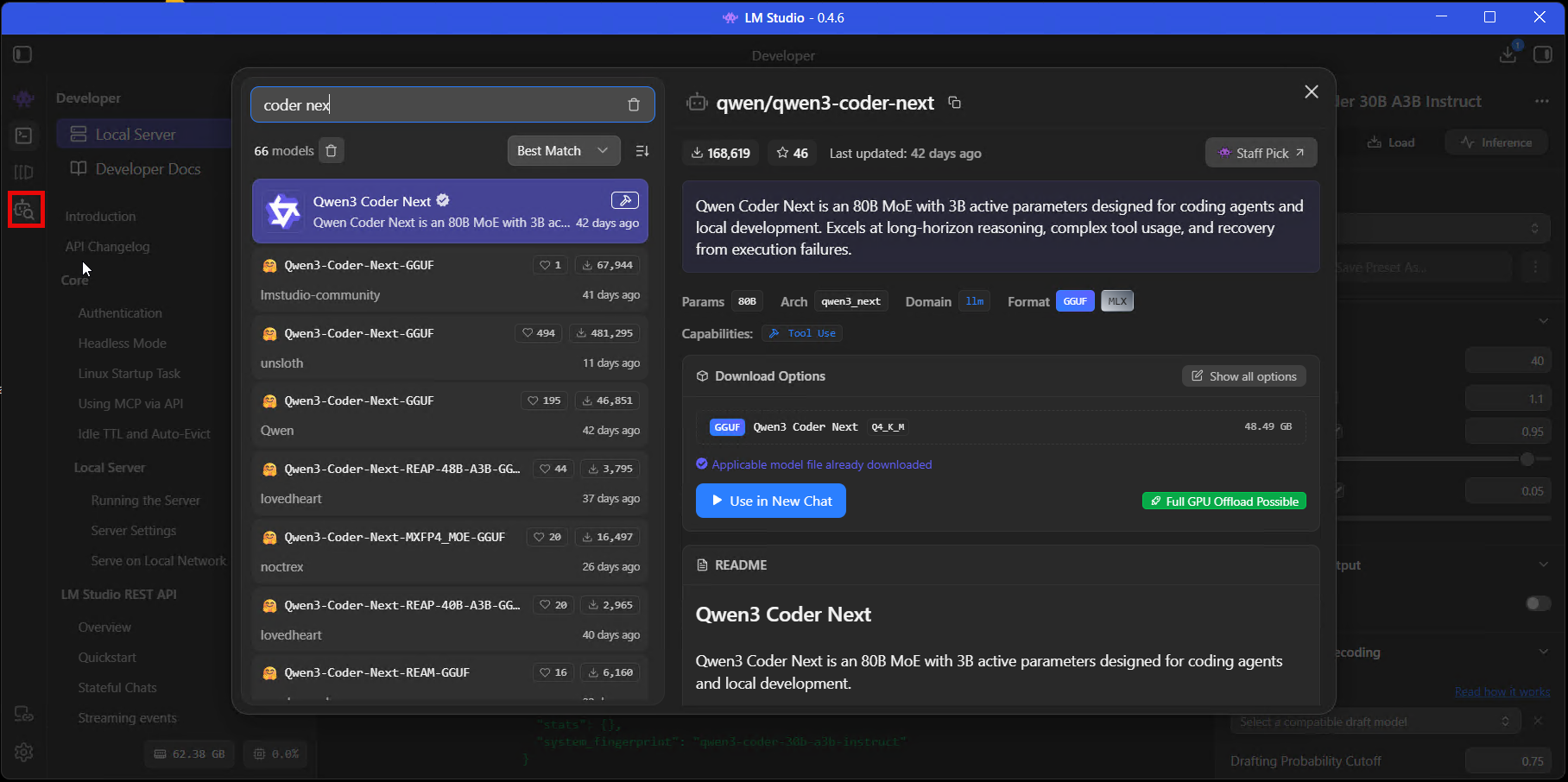This screenshot has width=1568, height=782.
Task: Open the Best Match sort dropdown
Action: point(563,150)
